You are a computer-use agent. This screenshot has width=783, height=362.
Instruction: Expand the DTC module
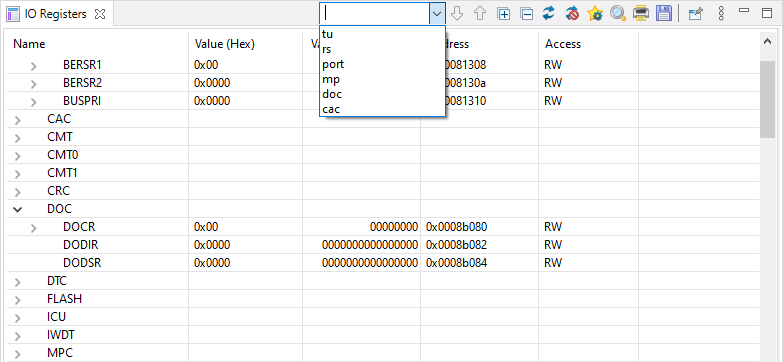pyautogui.click(x=17, y=282)
